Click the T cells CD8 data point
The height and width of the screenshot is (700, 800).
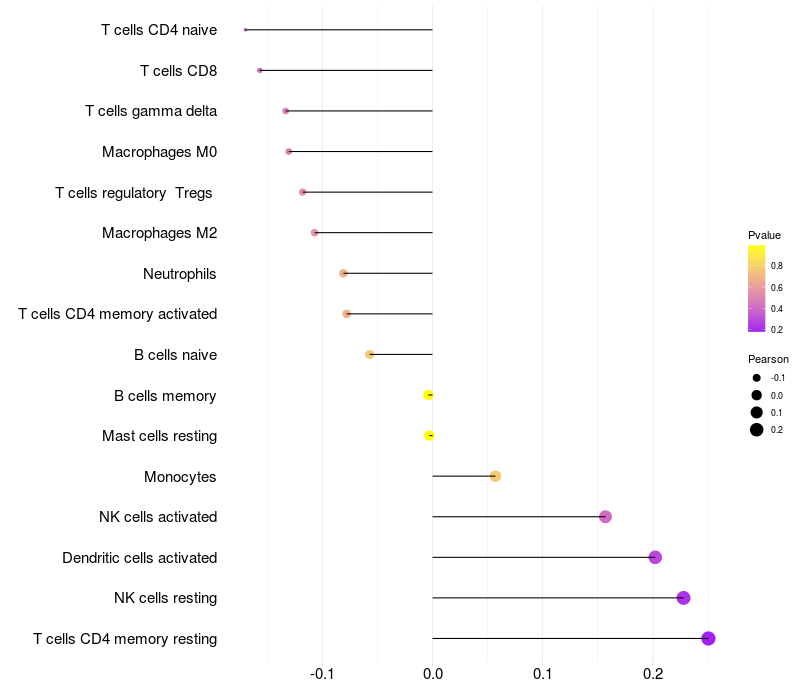click(260, 70)
